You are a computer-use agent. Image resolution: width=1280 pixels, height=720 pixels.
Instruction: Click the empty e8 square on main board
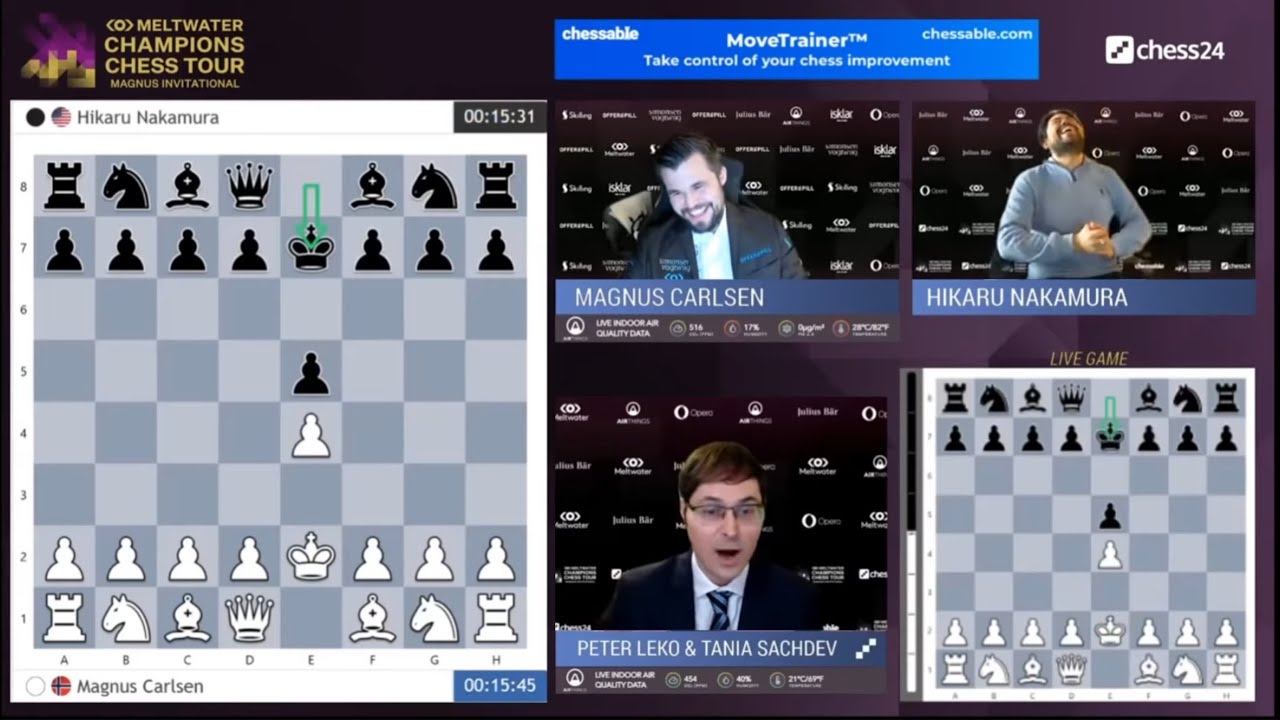pyautogui.click(x=310, y=187)
